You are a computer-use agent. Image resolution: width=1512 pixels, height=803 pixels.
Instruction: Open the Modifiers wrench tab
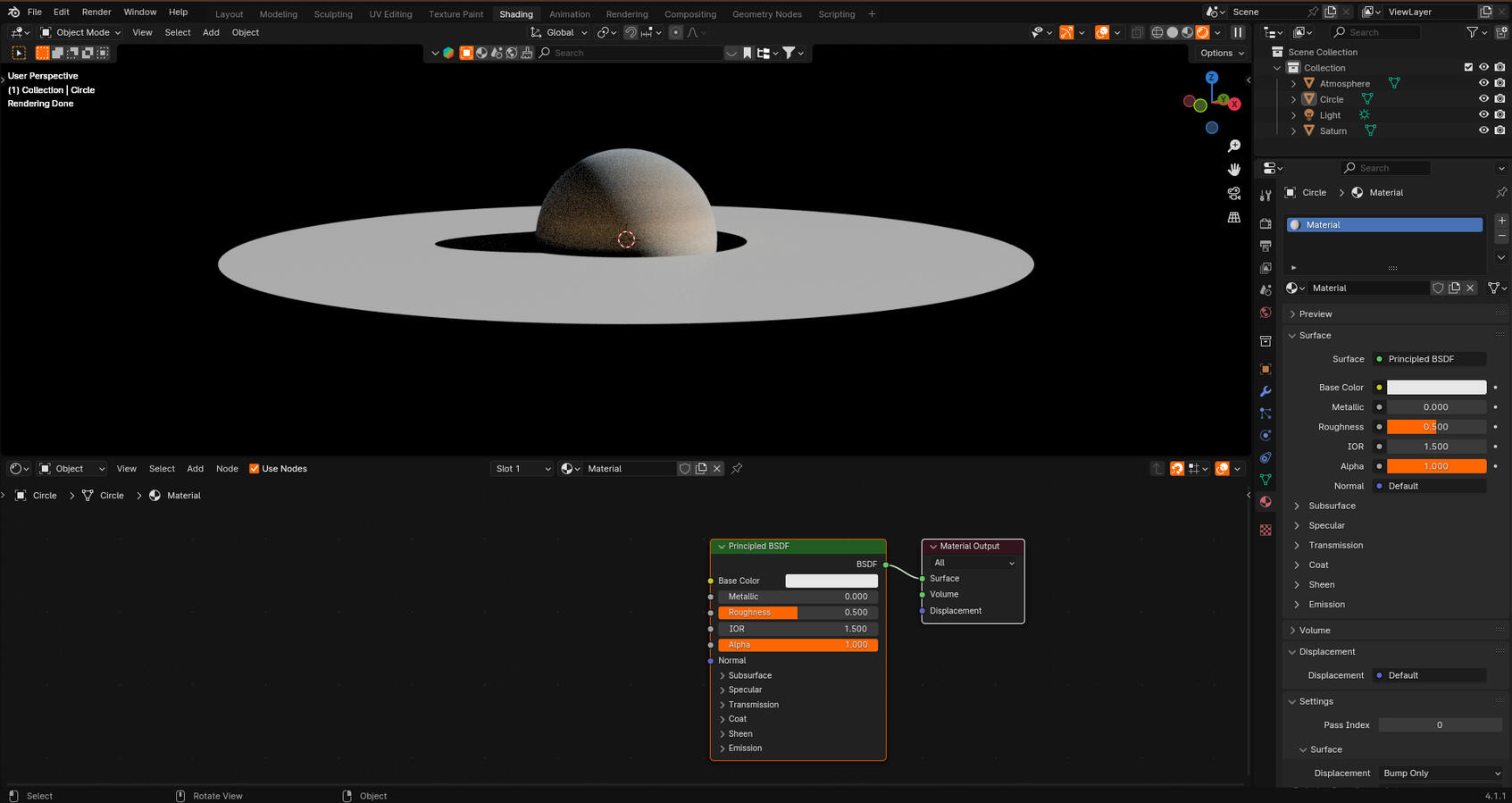coord(1266,391)
